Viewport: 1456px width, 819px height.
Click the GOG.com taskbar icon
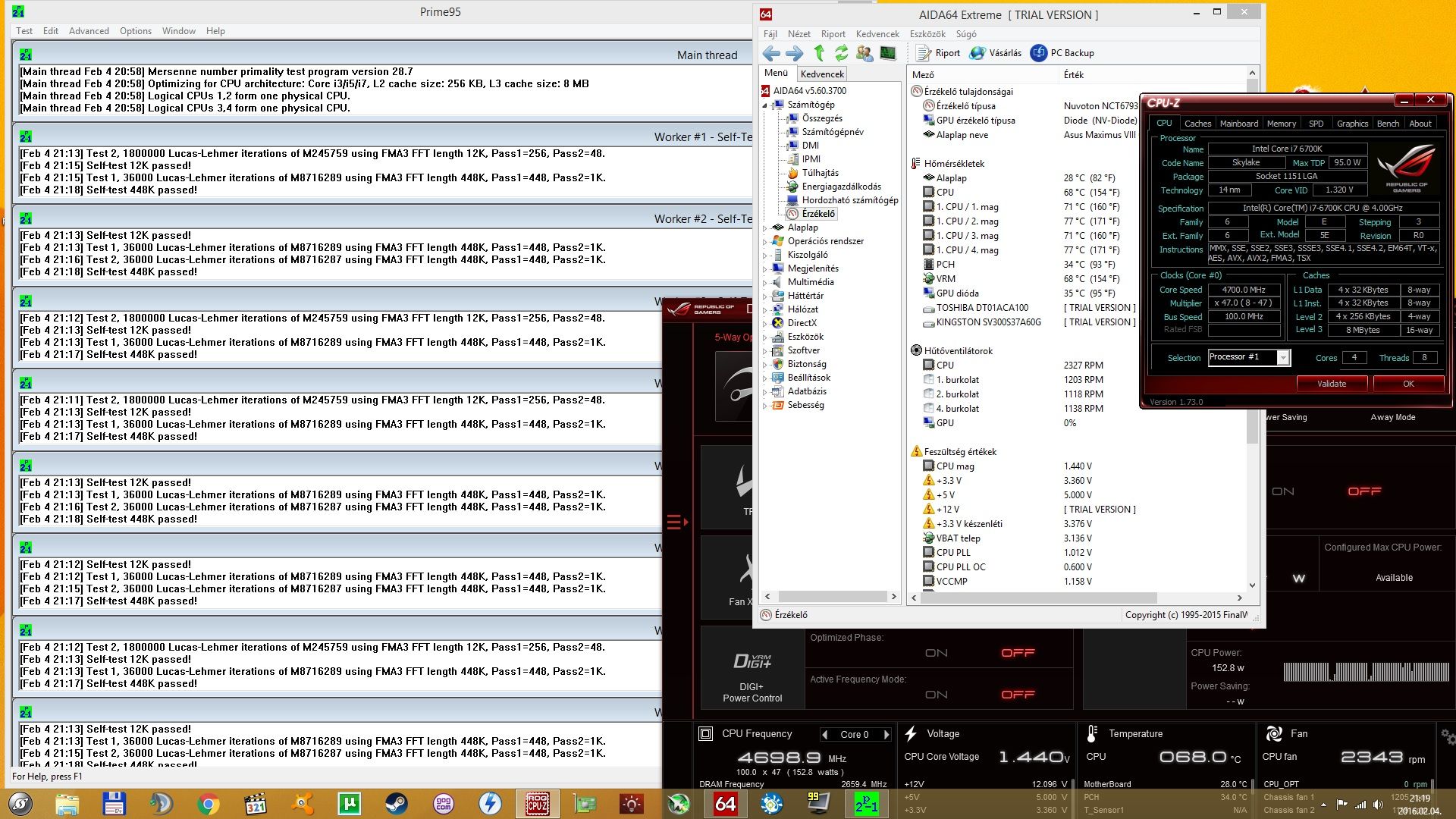pyautogui.click(x=443, y=803)
